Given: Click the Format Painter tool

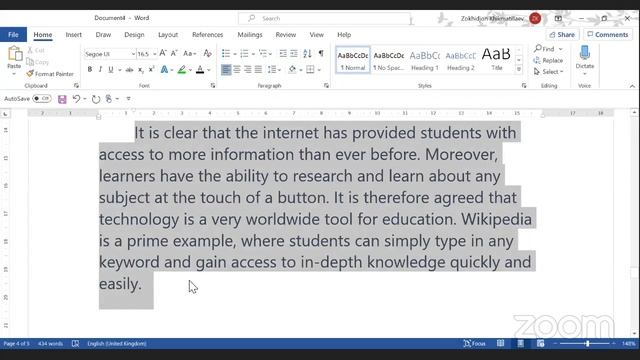Looking at the screenshot, I should point(50,74).
